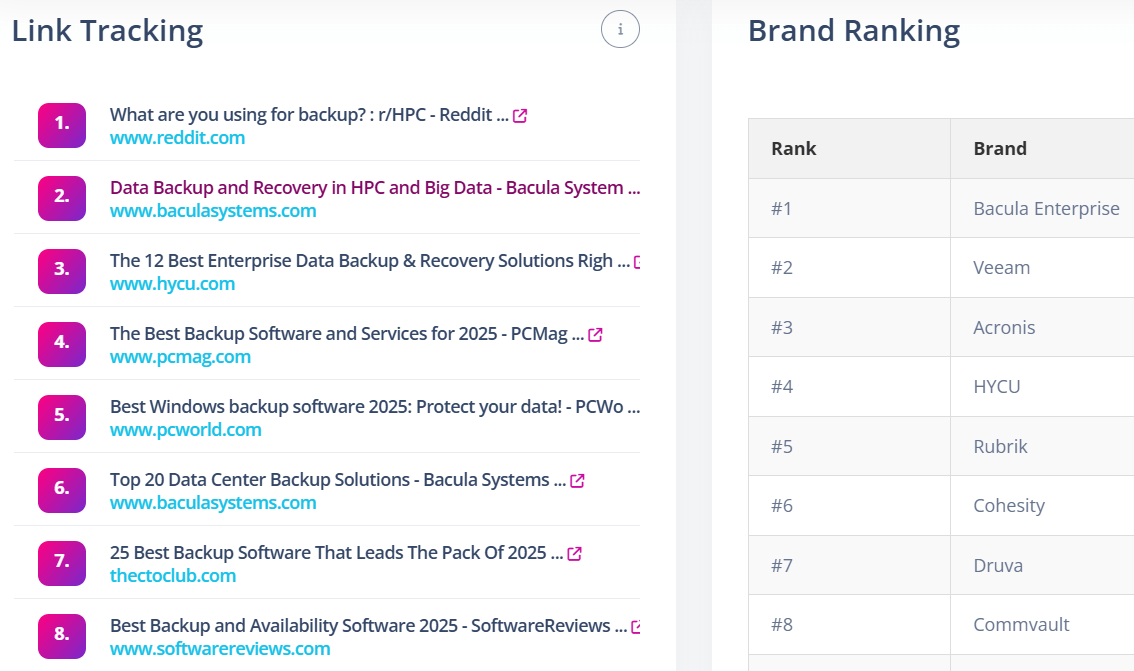Visit the thectoclub.com domain link
Screen dimensions: 1134x671
pos(173,576)
